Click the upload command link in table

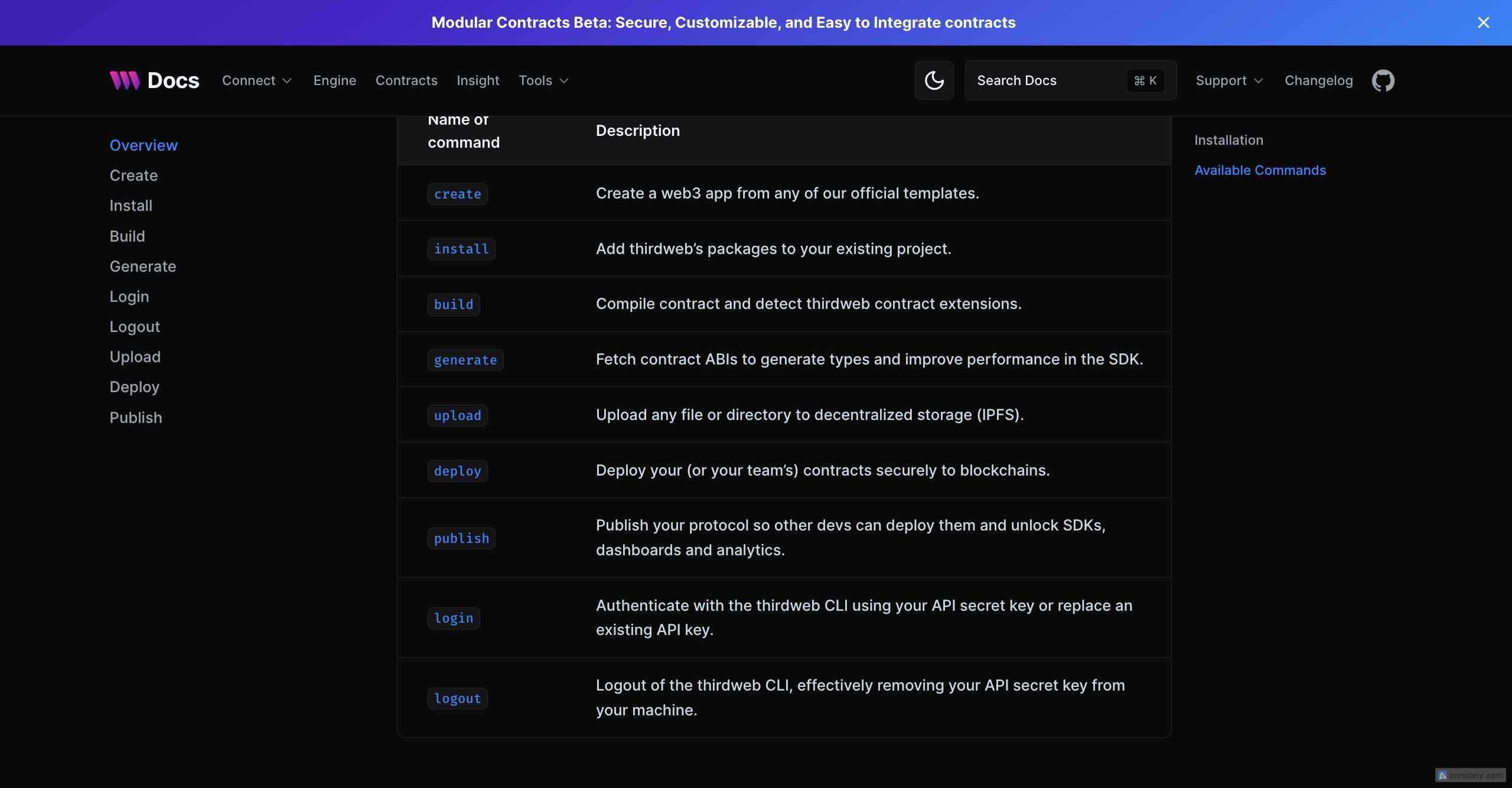pyautogui.click(x=457, y=415)
